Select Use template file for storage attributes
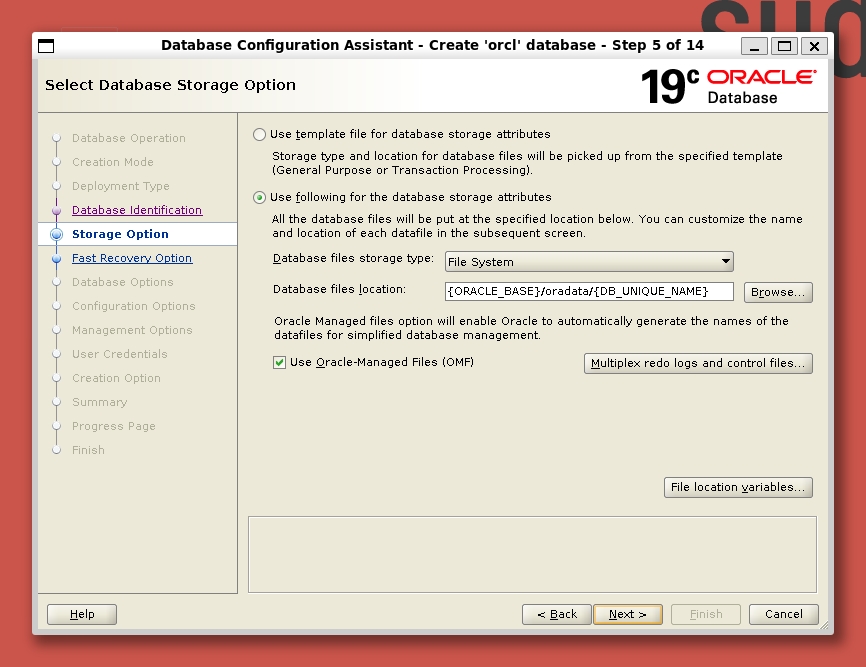 tap(260, 134)
